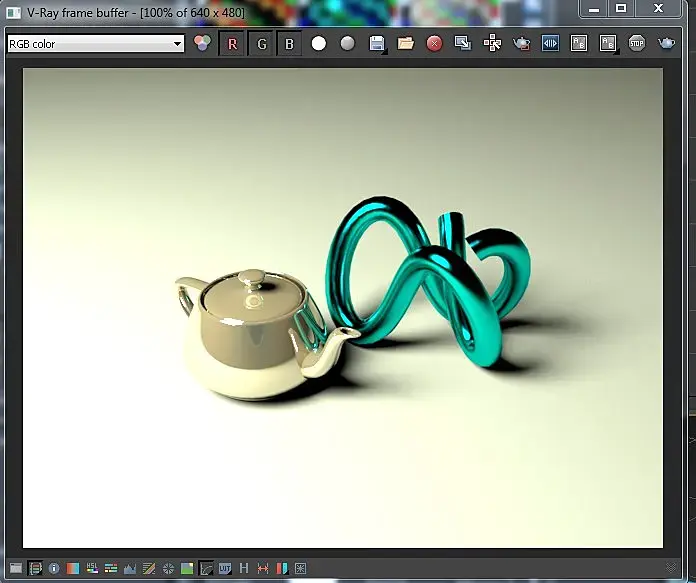Toggle display colors in sRGB space

[x=206, y=568]
